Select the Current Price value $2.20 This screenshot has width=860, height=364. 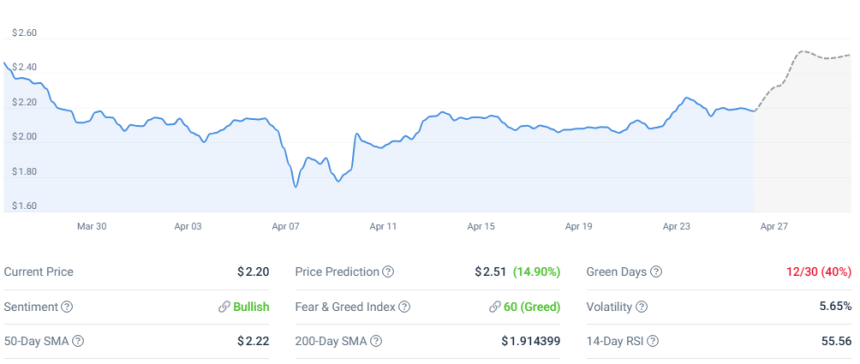(253, 272)
